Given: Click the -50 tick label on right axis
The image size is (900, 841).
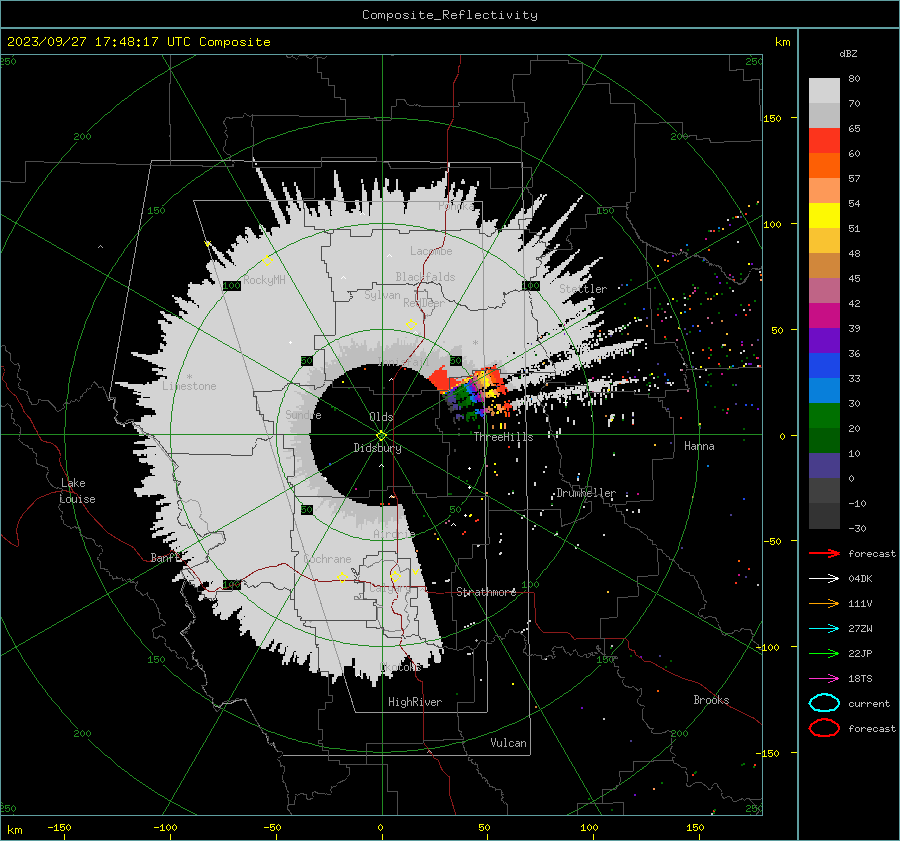Looking at the screenshot, I should pos(772,541).
